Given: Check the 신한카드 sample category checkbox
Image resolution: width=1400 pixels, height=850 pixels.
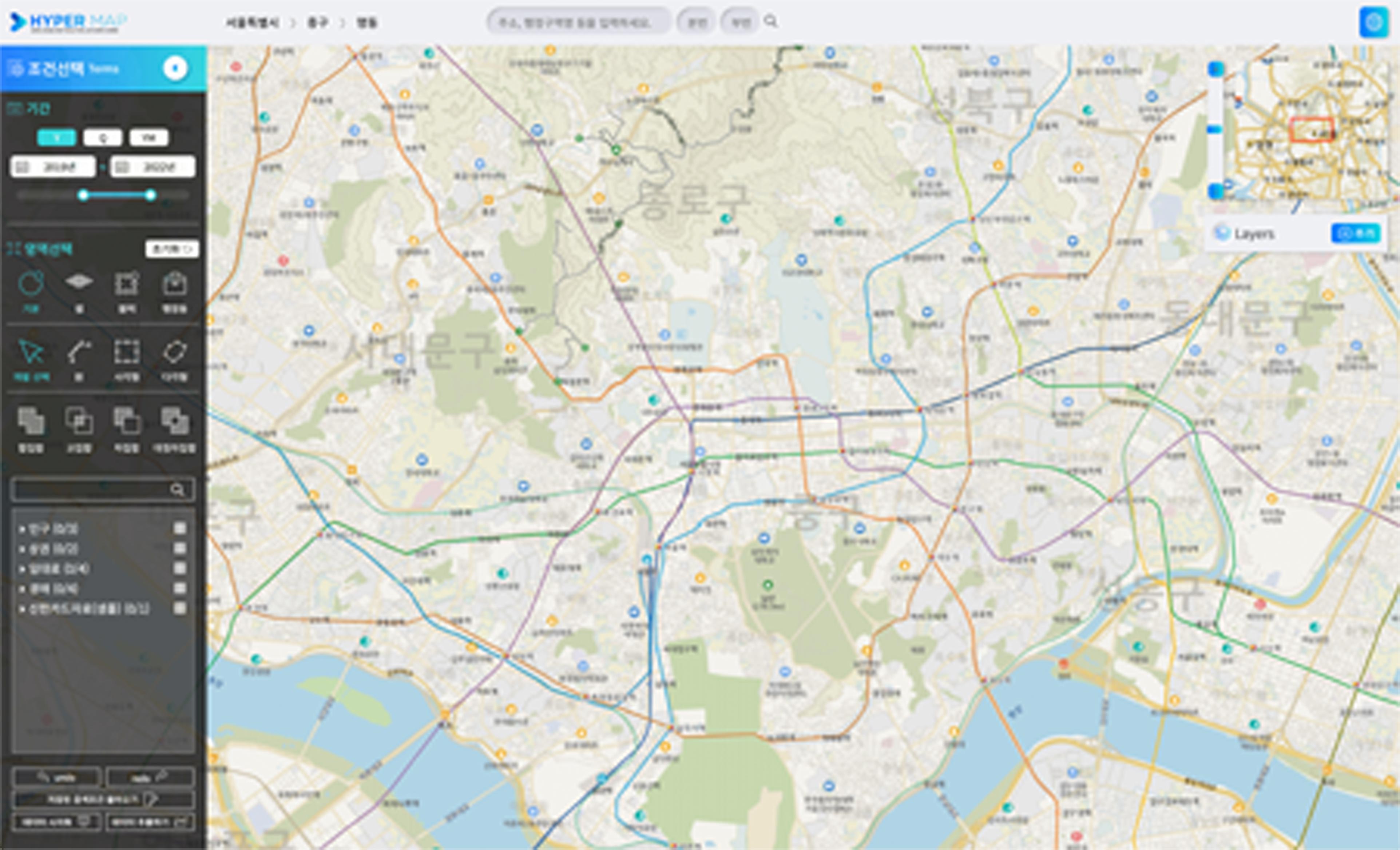Looking at the screenshot, I should pyautogui.click(x=180, y=608).
